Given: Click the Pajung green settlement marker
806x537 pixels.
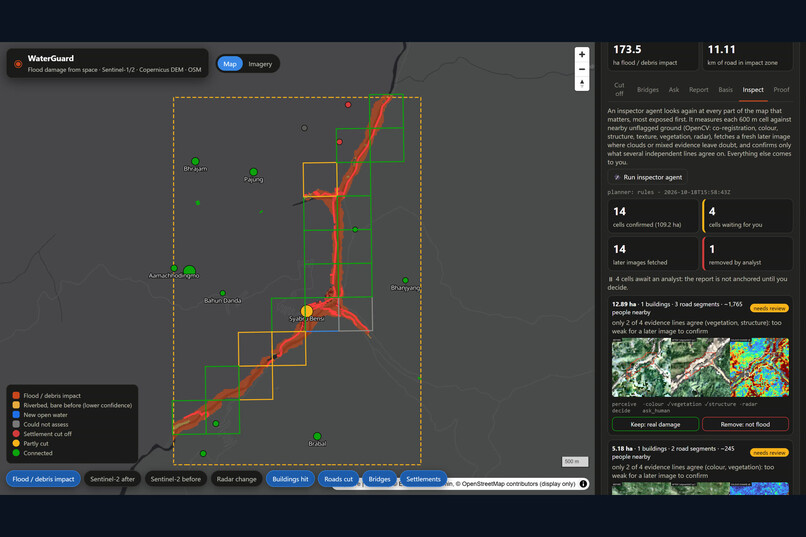Looking at the screenshot, I should click(253, 172).
